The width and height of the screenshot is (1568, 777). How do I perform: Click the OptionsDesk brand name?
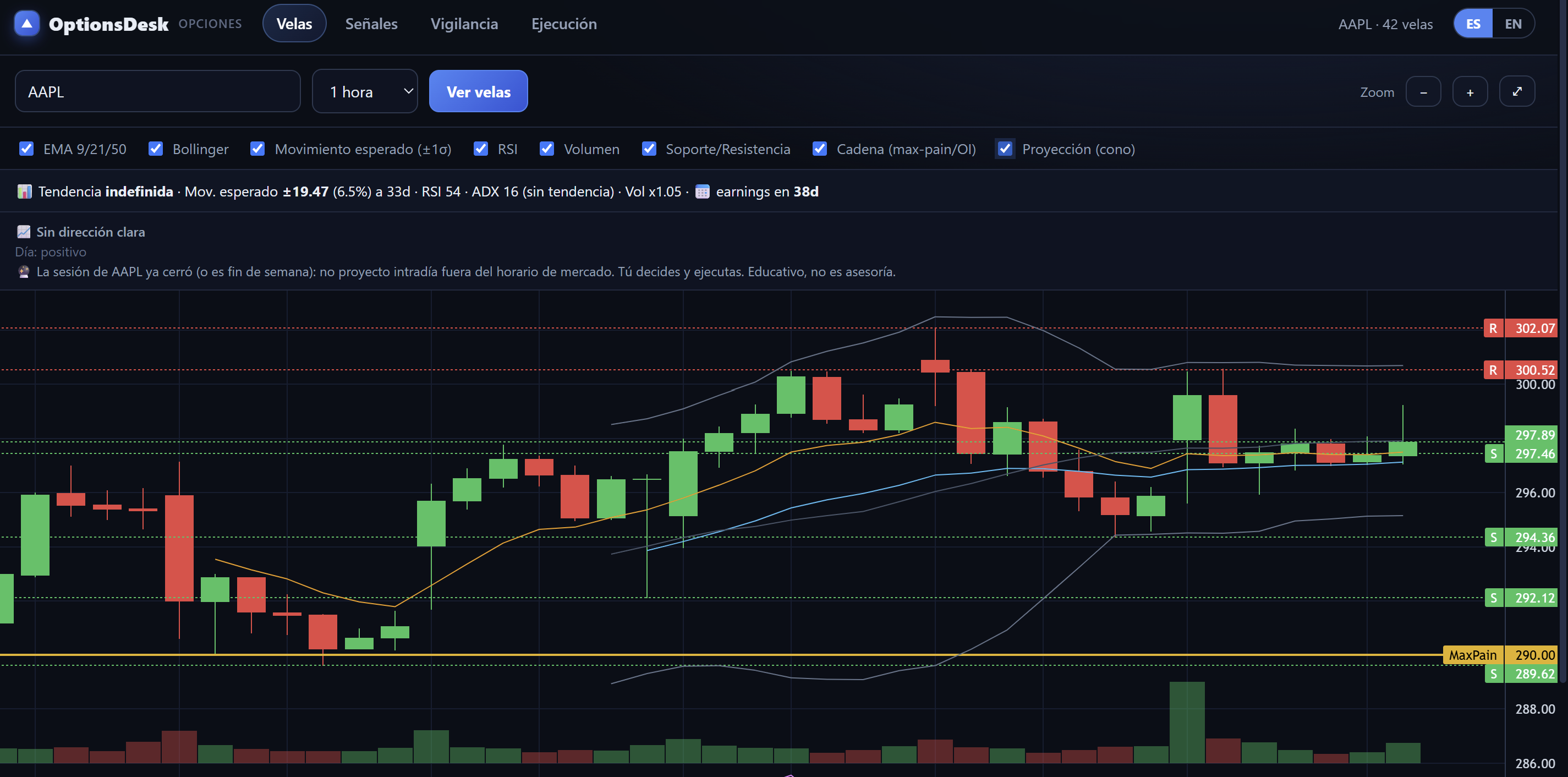(108, 24)
